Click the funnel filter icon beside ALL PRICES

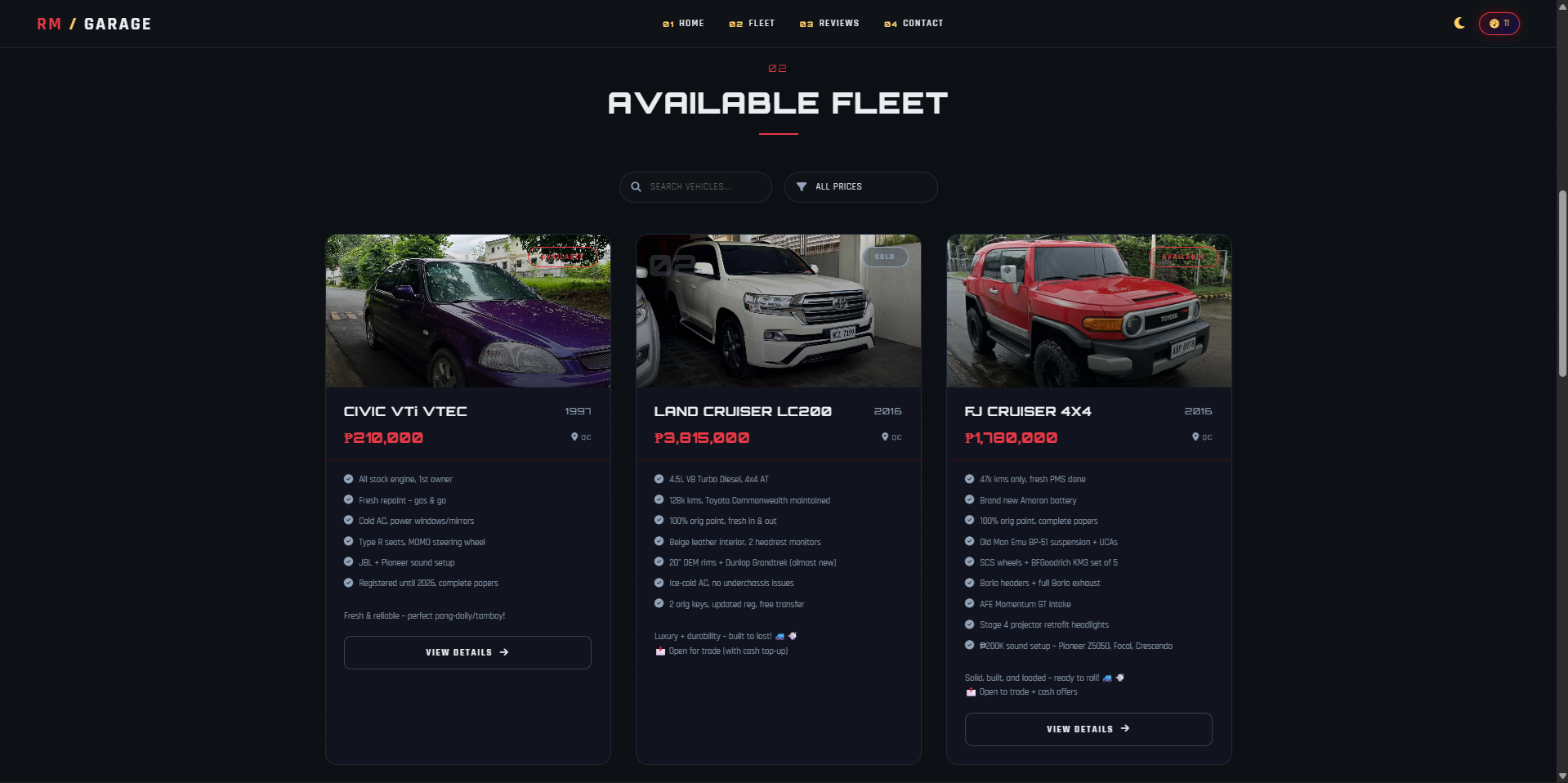coord(802,186)
